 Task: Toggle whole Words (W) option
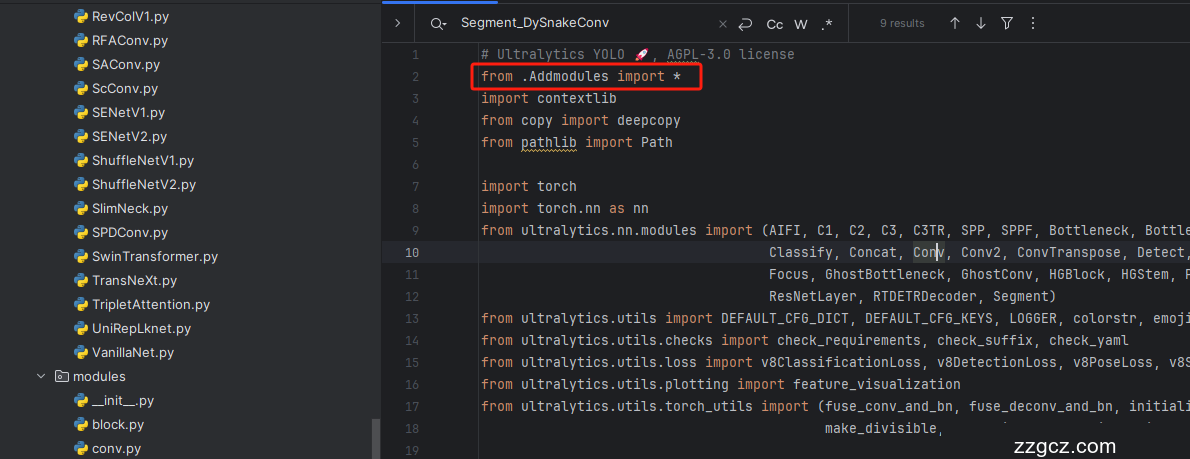(801, 23)
